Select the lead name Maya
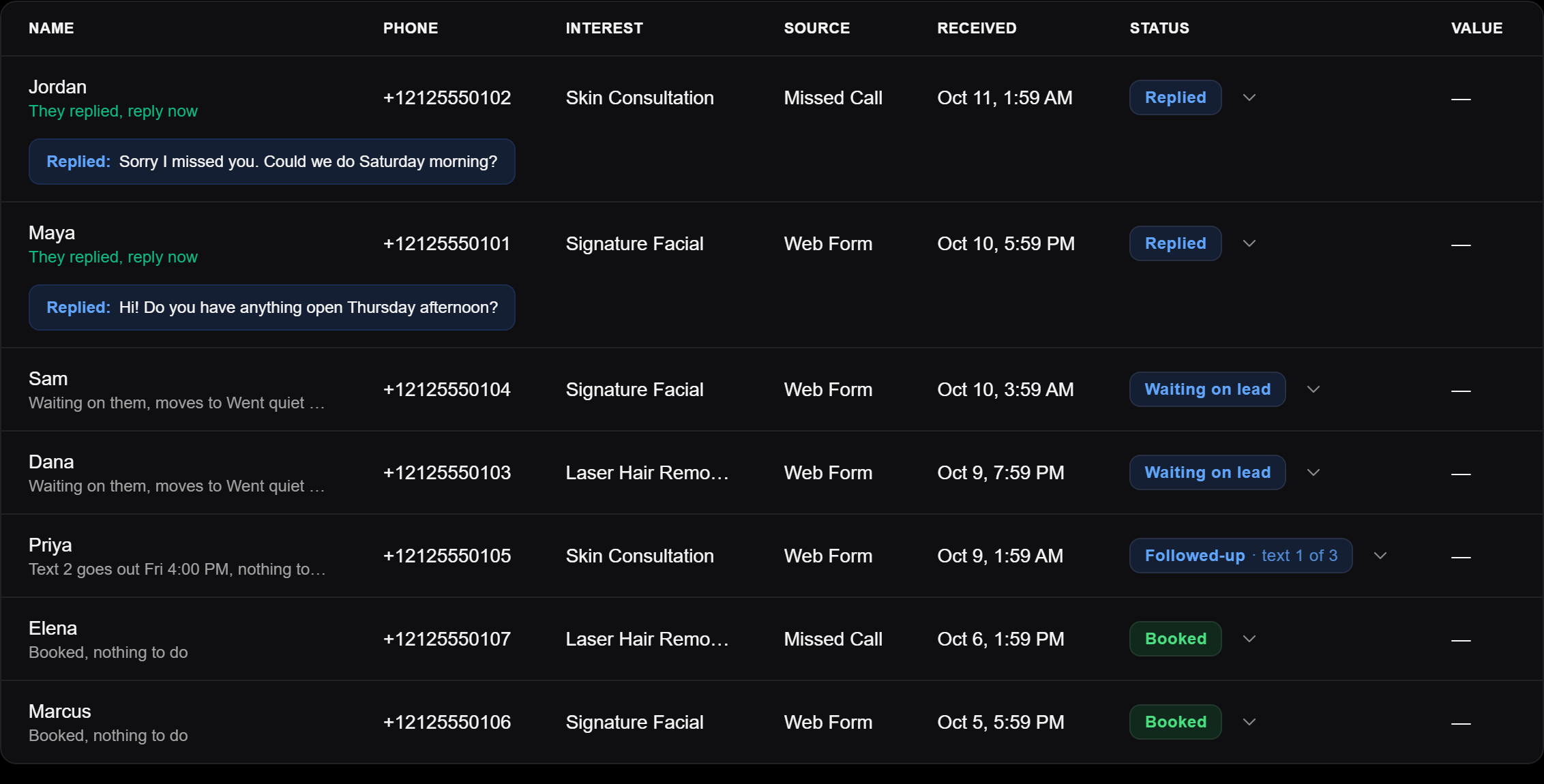The image size is (1544, 784). pos(52,233)
